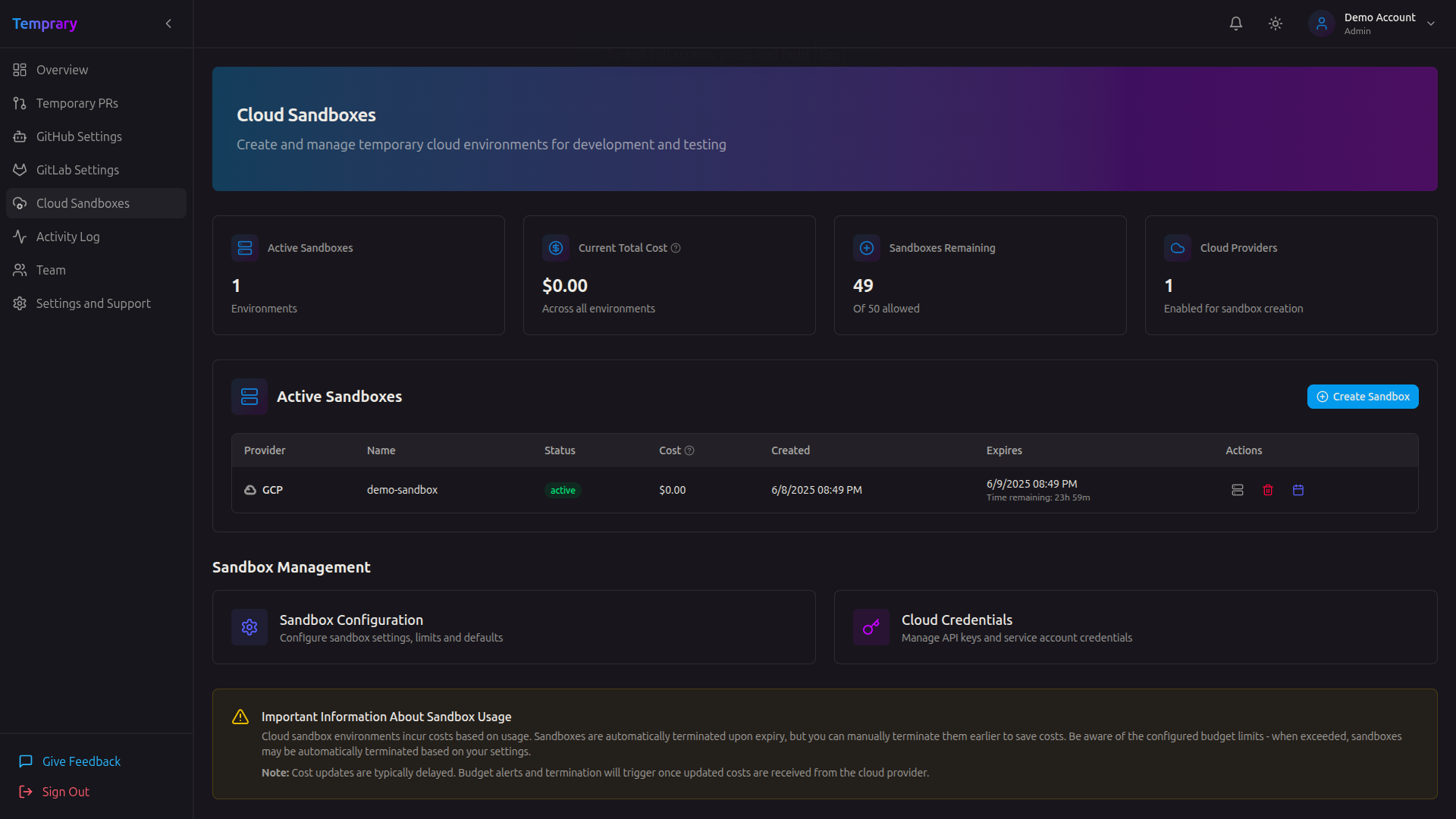
Task: Click the 49 sandboxes remaining value
Action: point(863,286)
